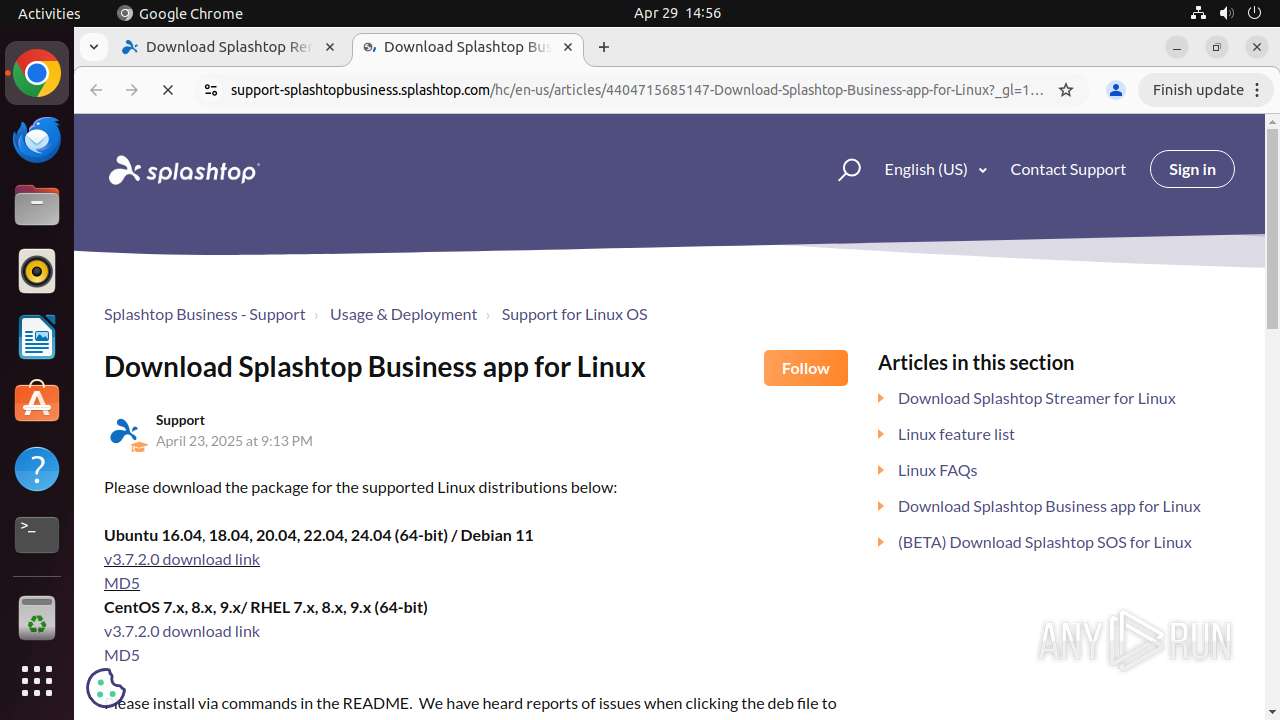The image size is (1280, 720).
Task: Go back to previous page
Action: [x=96, y=90]
